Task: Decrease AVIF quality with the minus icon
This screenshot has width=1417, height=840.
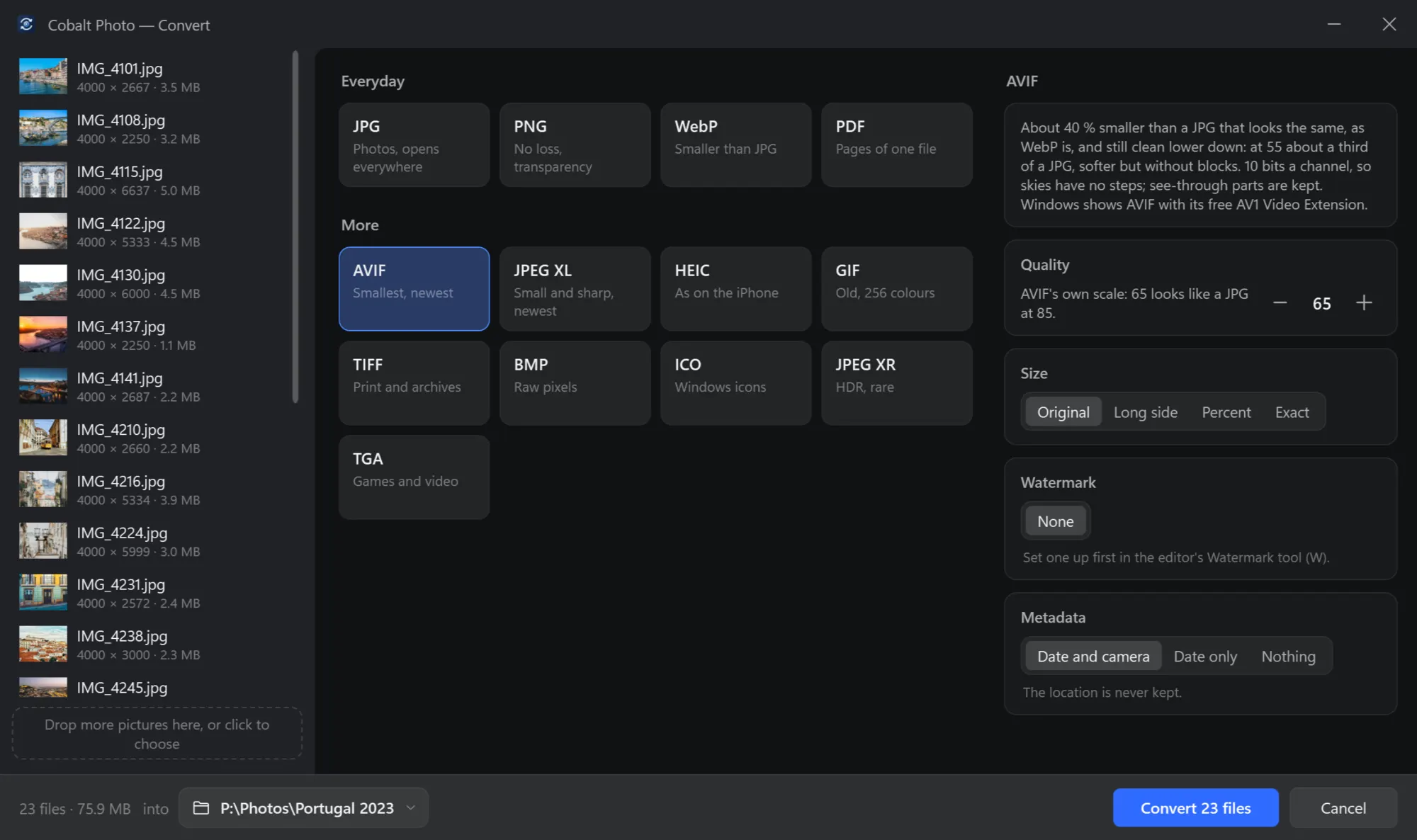Action: [x=1280, y=303]
